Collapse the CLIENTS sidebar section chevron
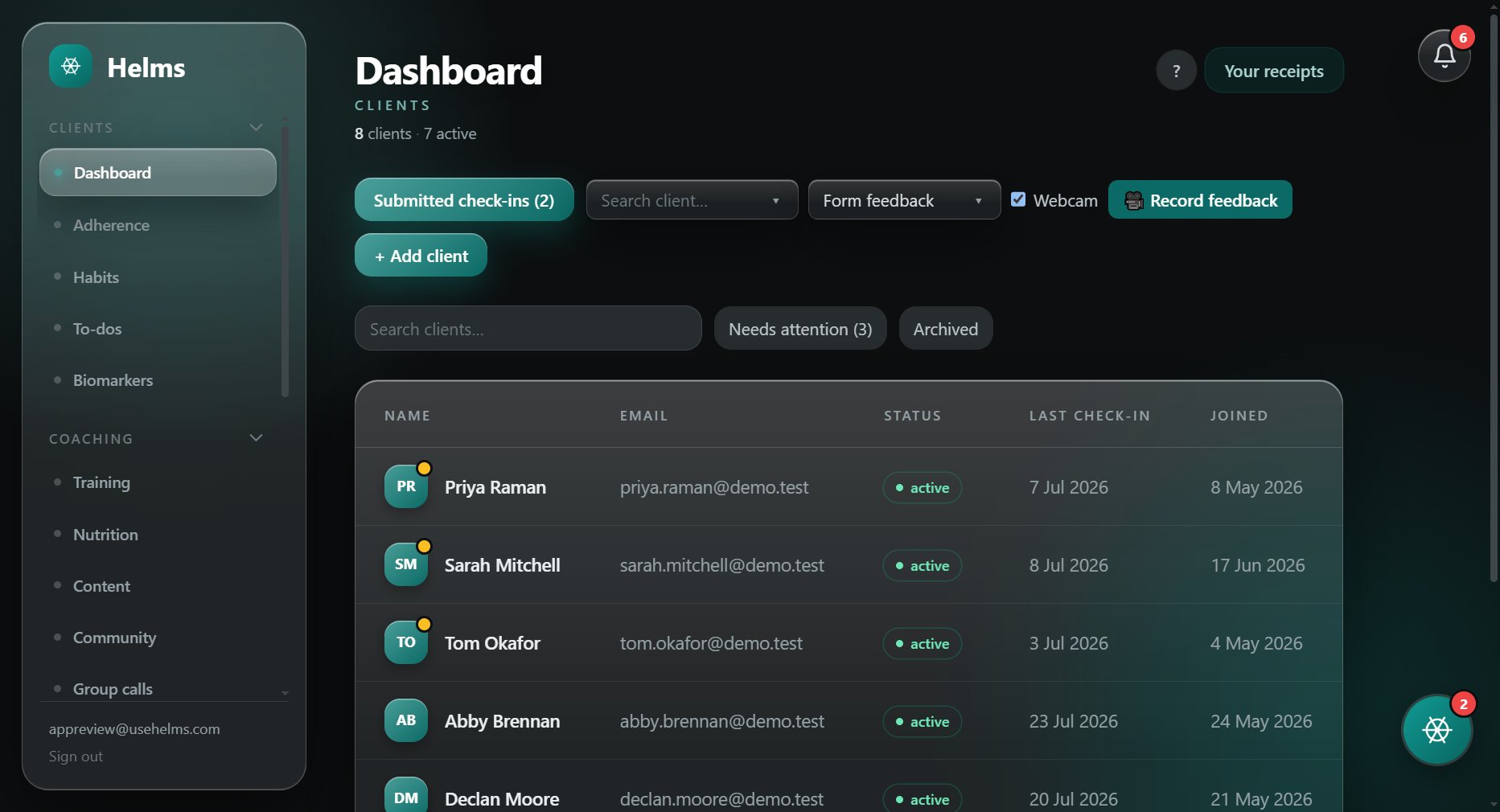This screenshot has height=812, width=1500. [256, 127]
